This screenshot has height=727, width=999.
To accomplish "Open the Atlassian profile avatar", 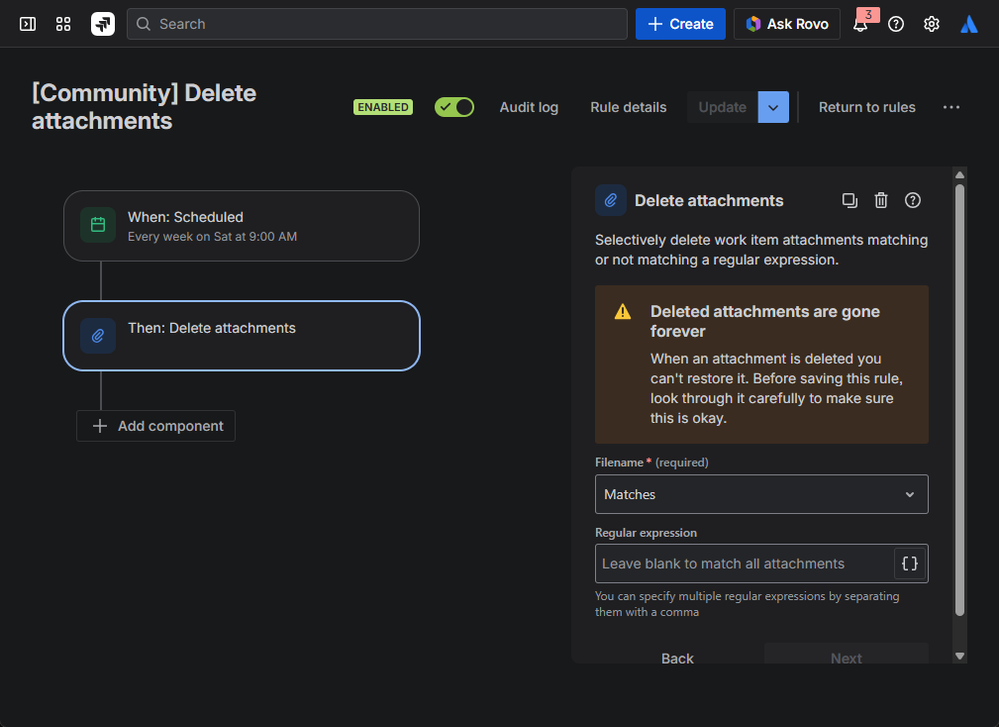I will tap(968, 24).
